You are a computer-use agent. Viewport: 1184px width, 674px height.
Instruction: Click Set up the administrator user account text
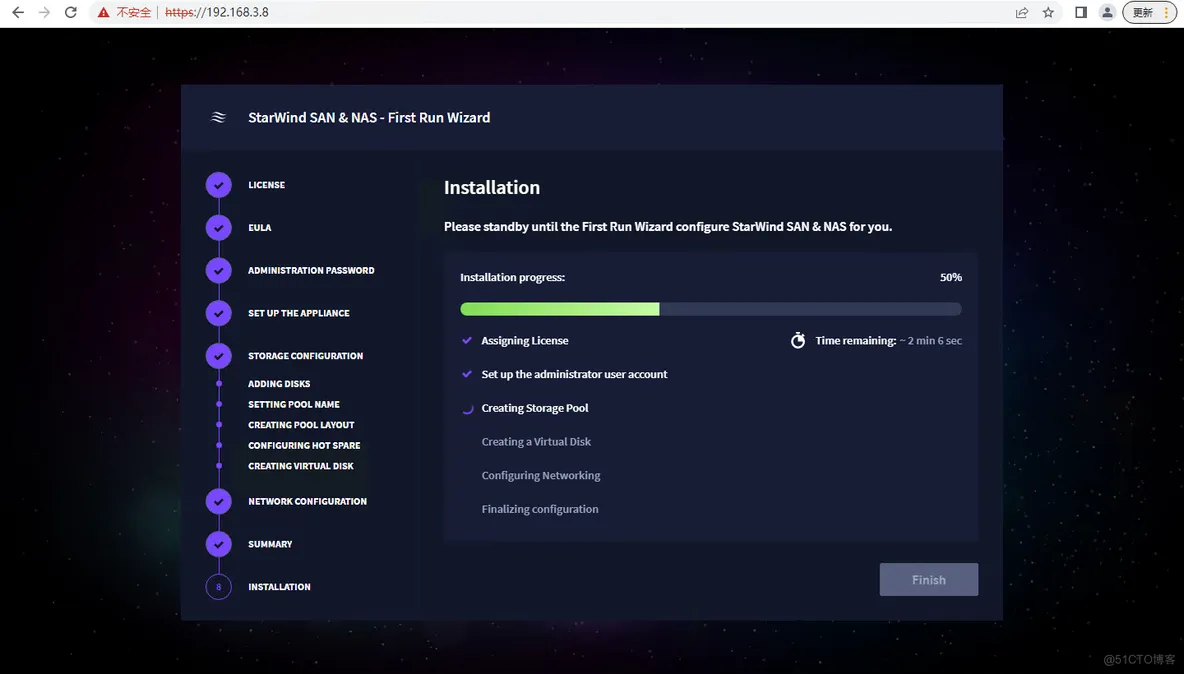tap(575, 374)
